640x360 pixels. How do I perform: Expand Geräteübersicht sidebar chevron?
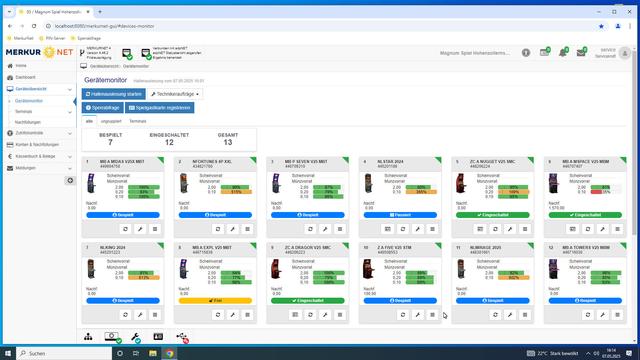tap(70, 89)
